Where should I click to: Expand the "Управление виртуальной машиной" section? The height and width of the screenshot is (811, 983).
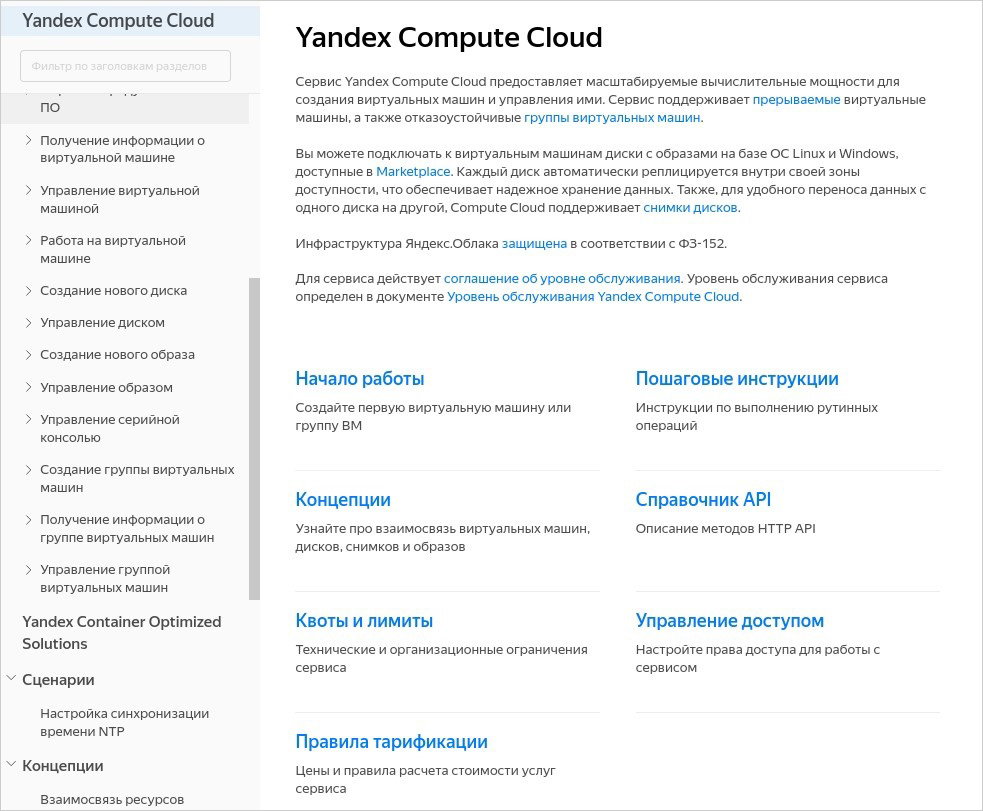(x=119, y=199)
